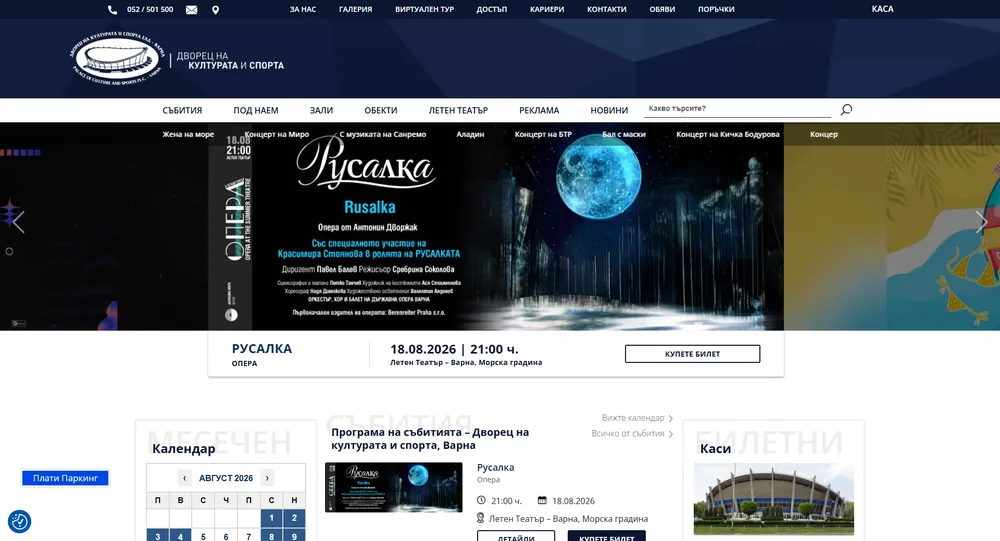Click the КАСА link

pos(883,9)
